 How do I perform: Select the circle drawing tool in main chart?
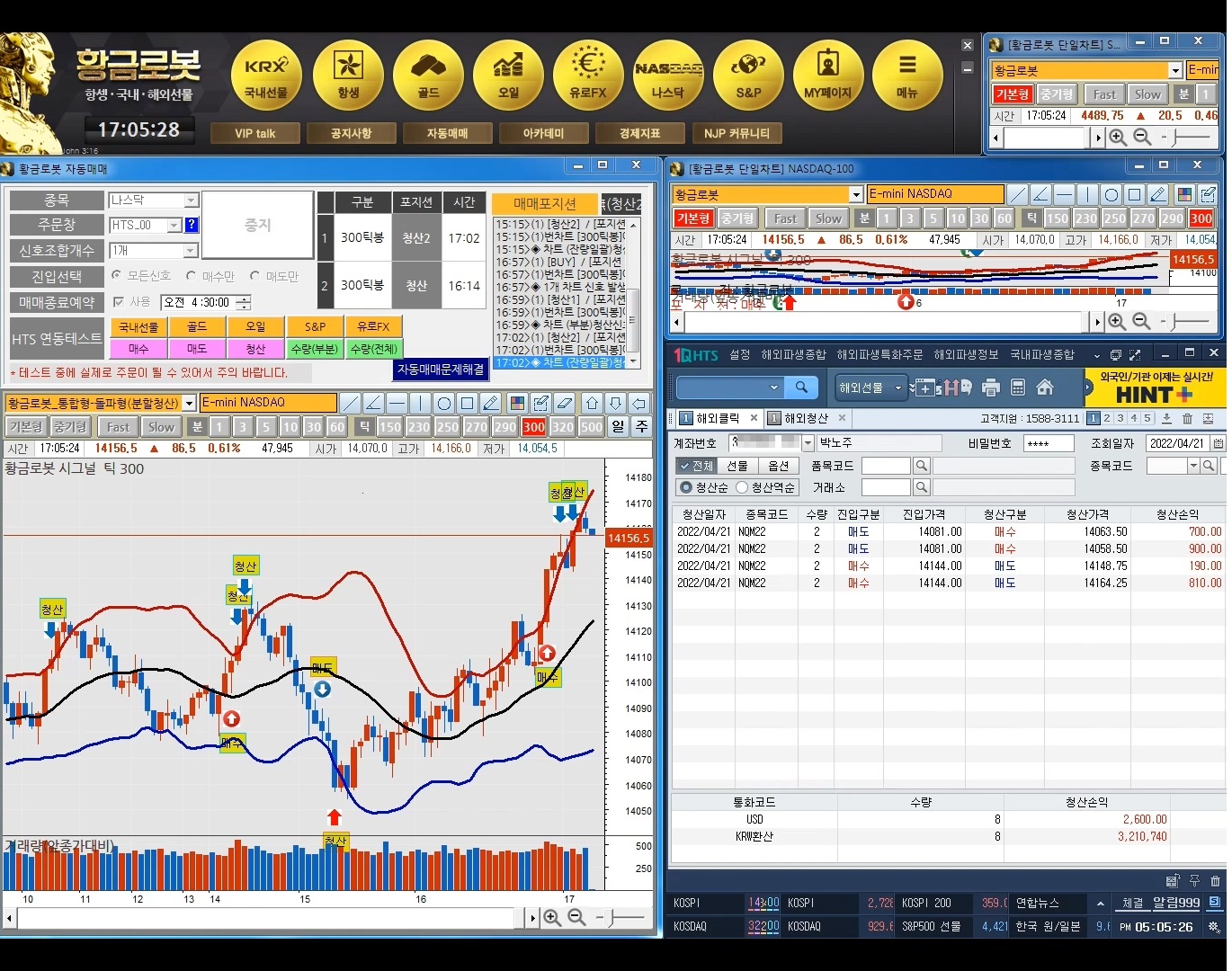coord(444,403)
